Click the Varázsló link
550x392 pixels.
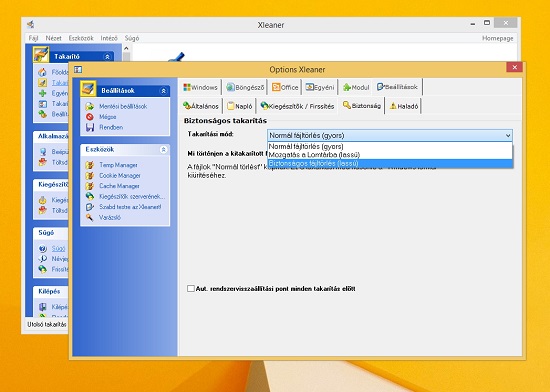click(110, 217)
